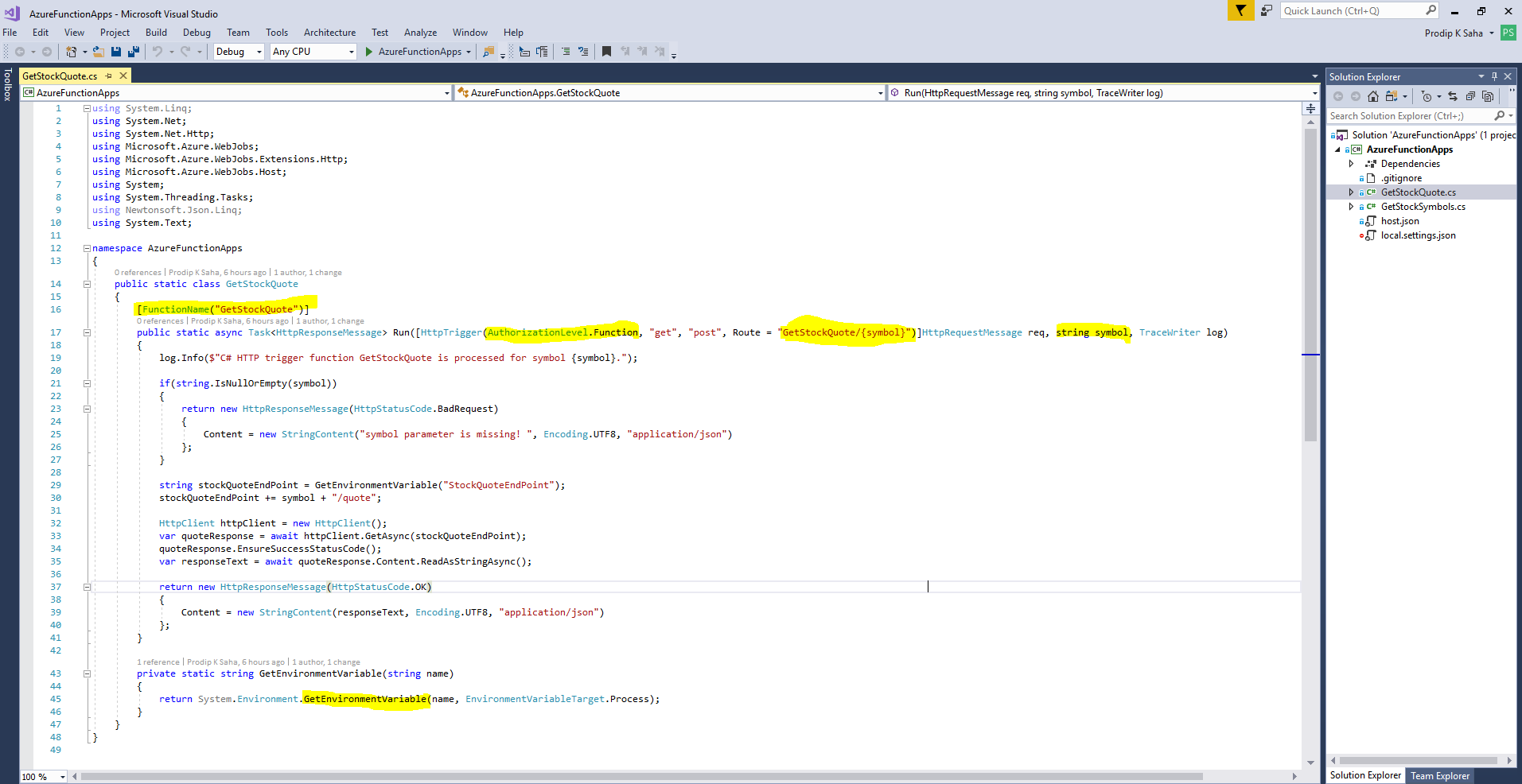Click Collapse All icon in Solution Explorer
This screenshot has height=784, width=1522.
tap(1470, 96)
